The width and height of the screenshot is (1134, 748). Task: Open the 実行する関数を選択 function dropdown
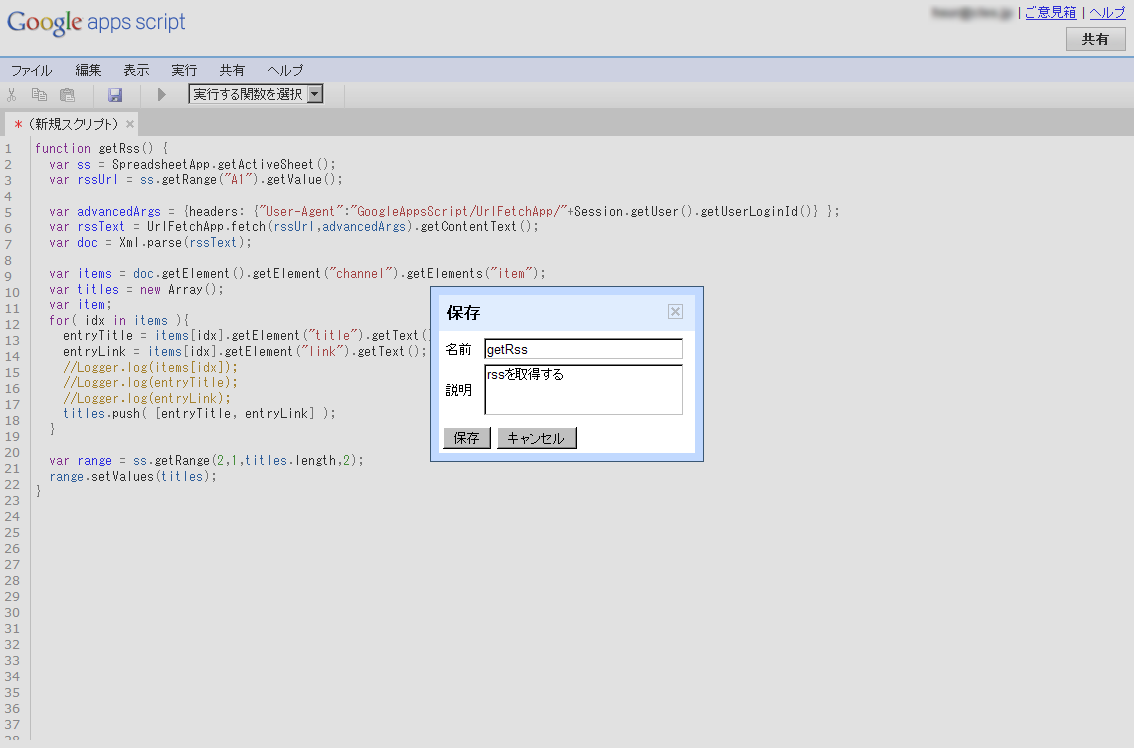click(x=256, y=94)
